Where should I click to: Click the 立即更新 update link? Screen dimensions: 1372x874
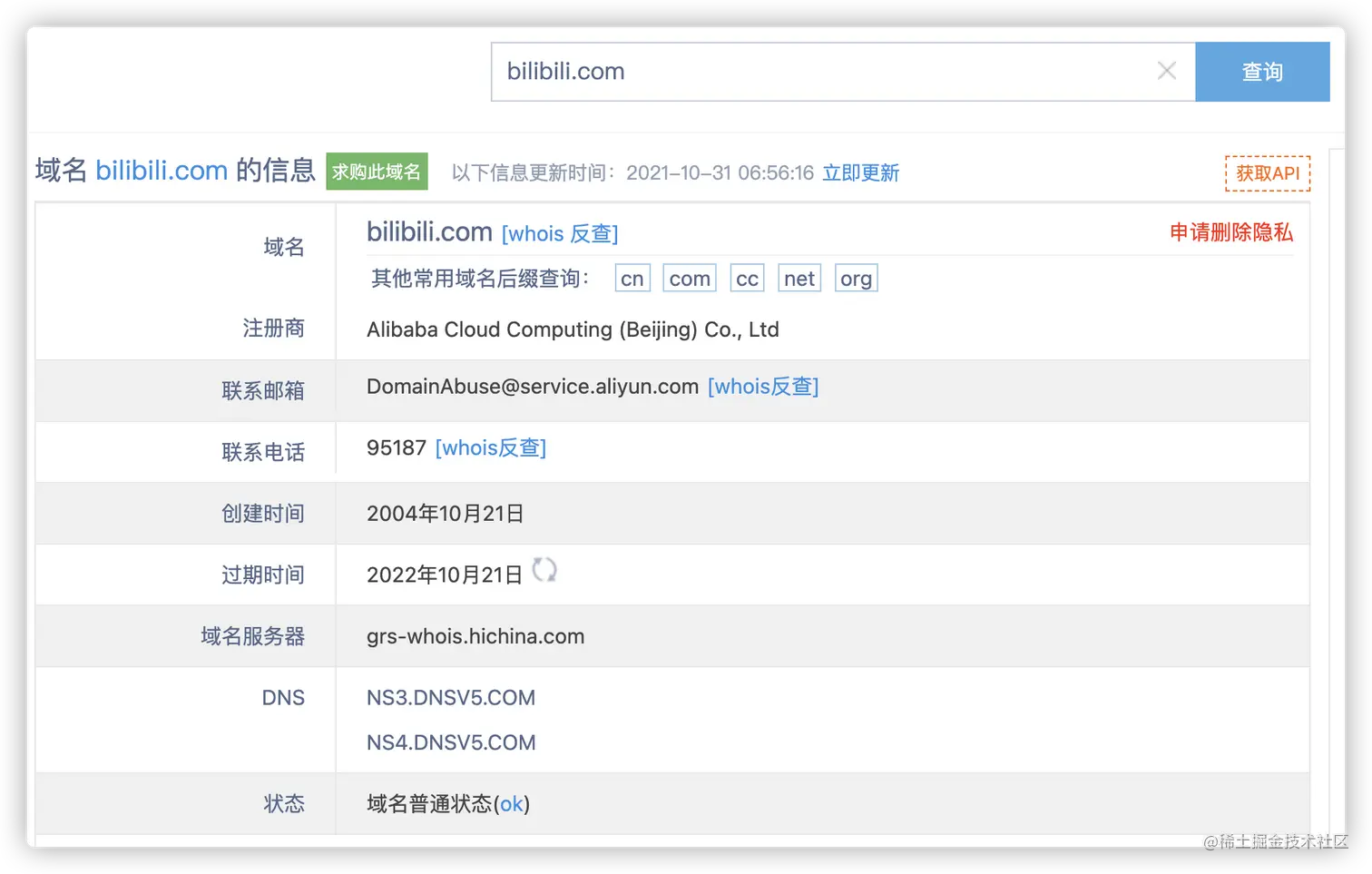[x=860, y=172]
